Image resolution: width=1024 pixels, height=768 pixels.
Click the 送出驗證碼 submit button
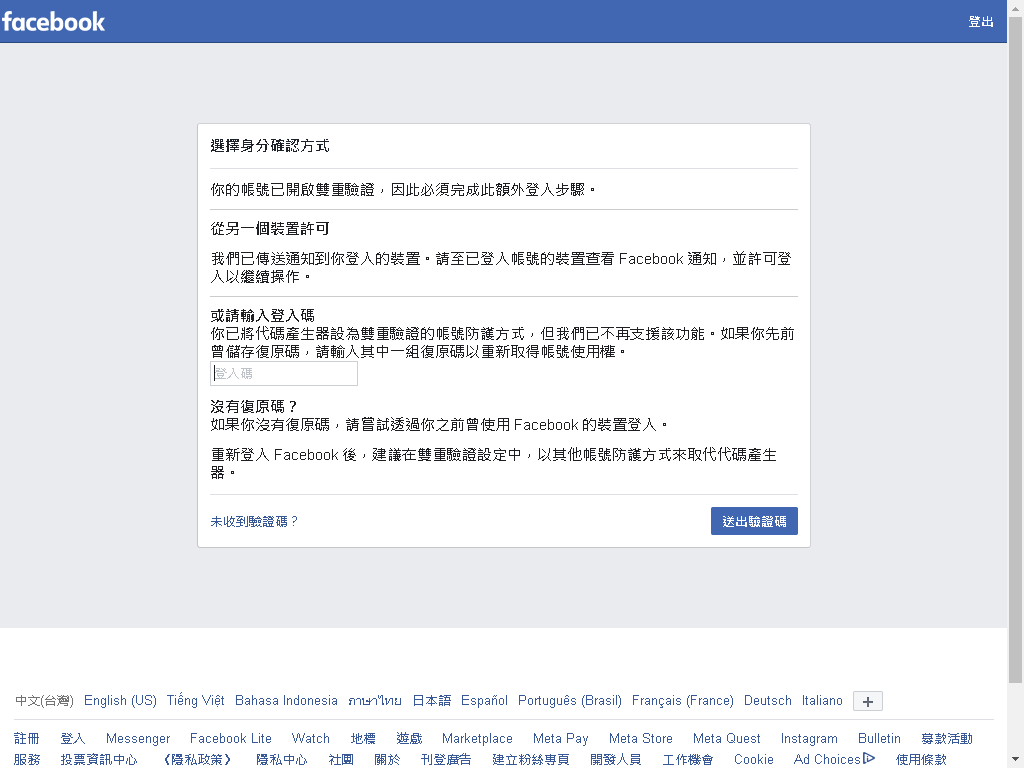(x=754, y=520)
